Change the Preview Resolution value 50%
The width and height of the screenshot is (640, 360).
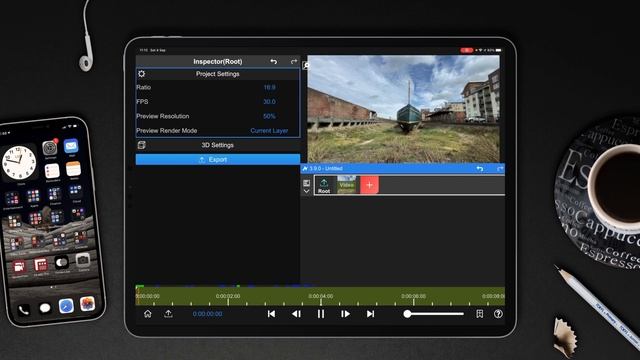(x=269, y=116)
